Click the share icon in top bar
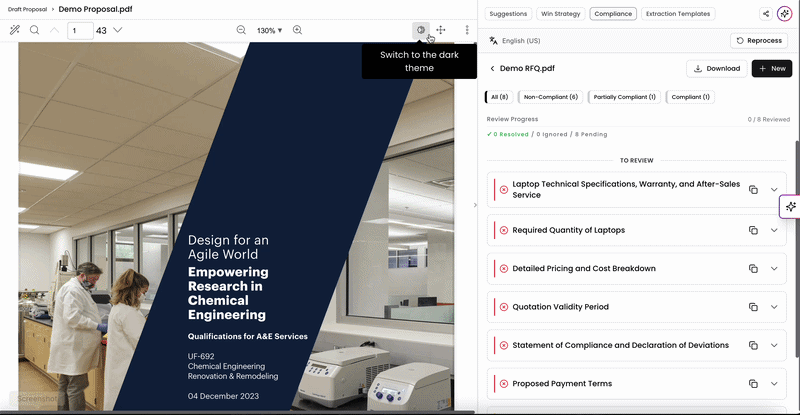 coord(766,14)
